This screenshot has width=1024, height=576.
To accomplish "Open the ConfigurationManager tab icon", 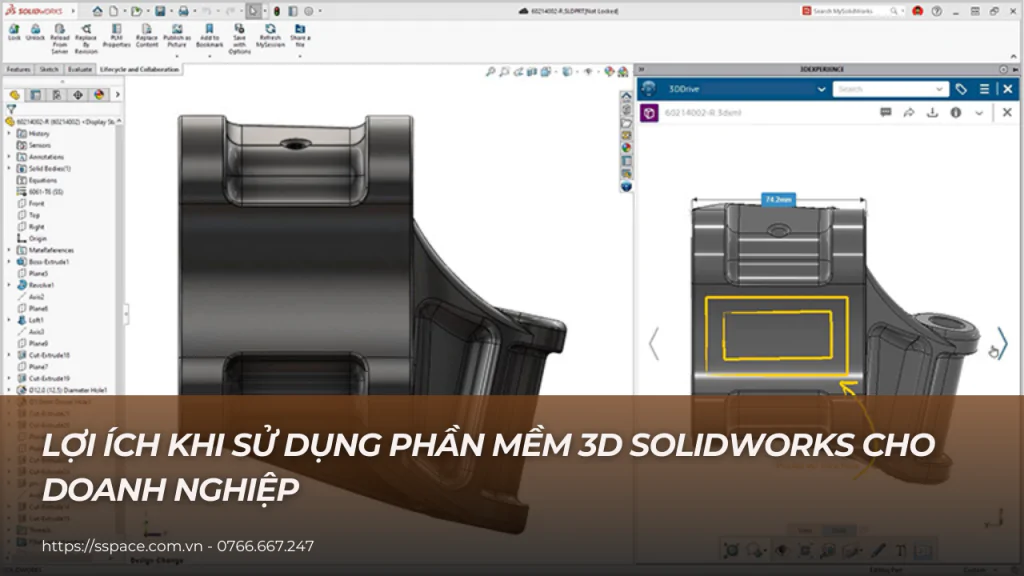I will 57,95.
